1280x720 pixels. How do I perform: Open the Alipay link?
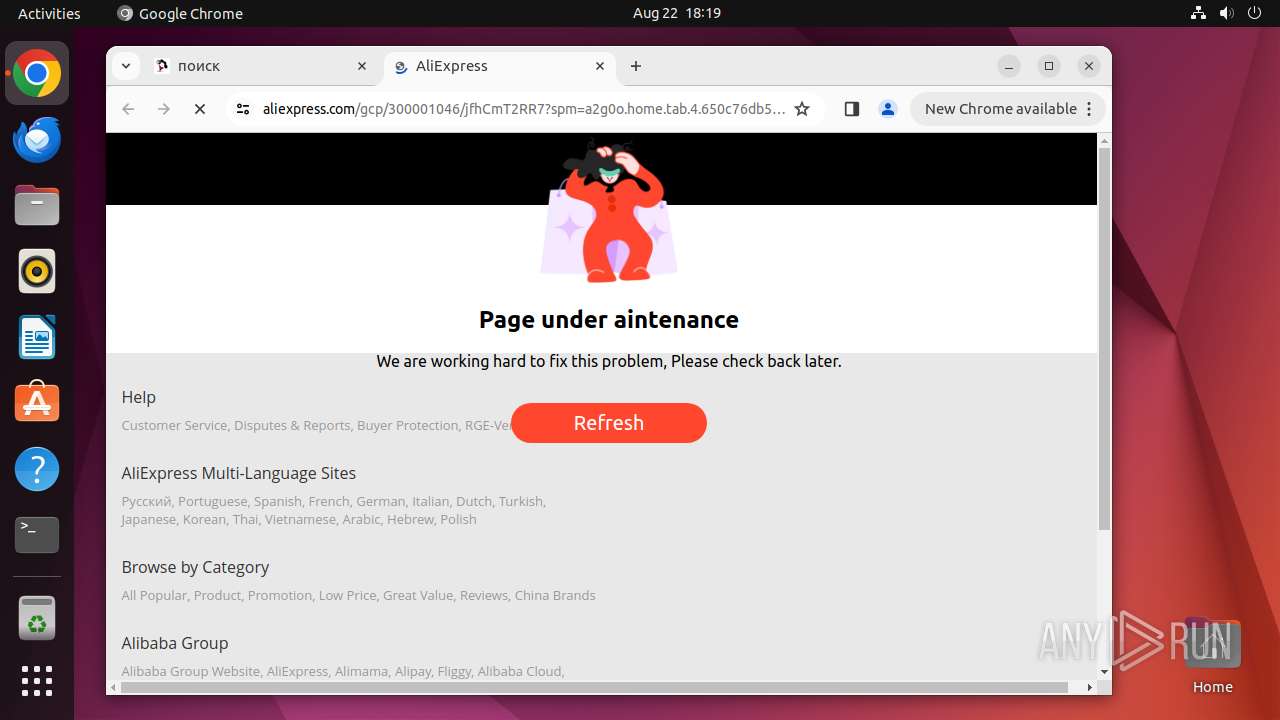(x=413, y=671)
